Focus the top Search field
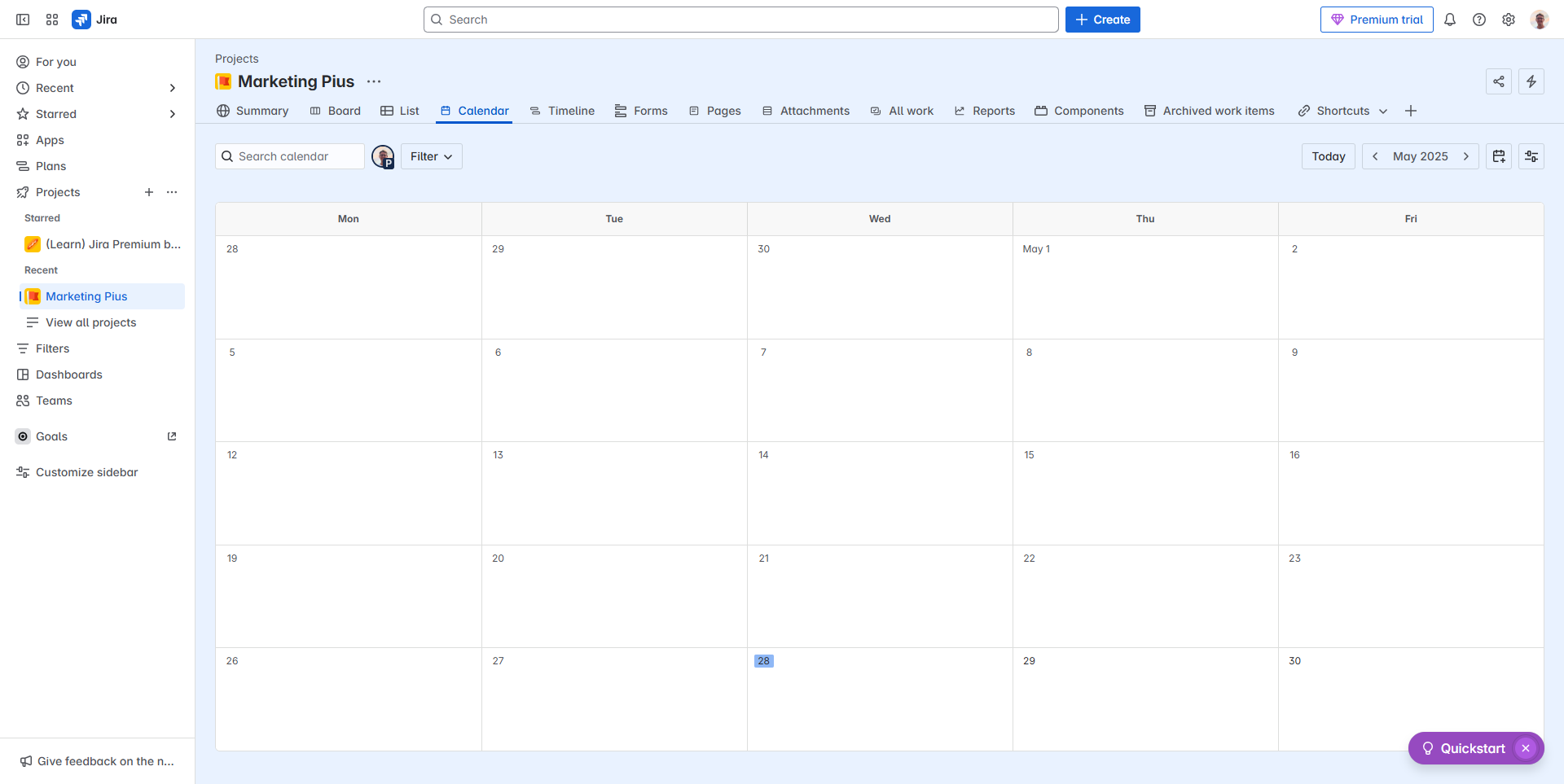 pyautogui.click(x=741, y=20)
